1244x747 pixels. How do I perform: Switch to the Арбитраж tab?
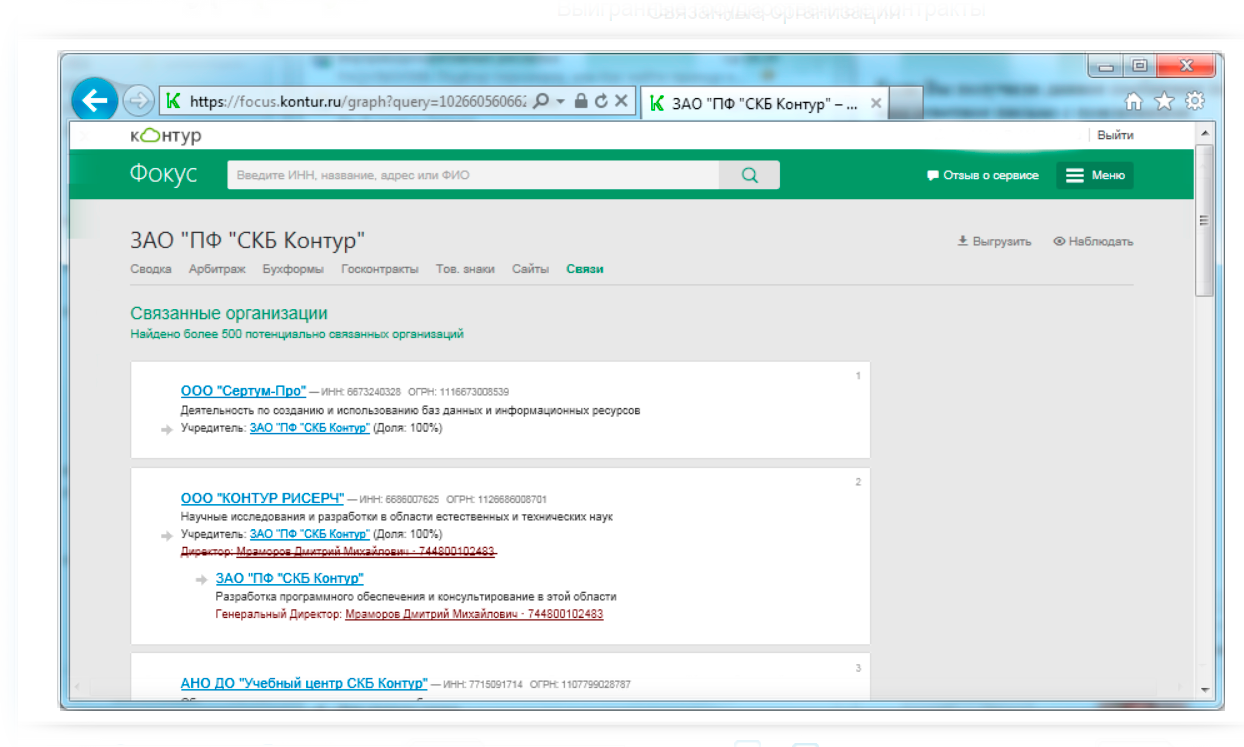tap(217, 269)
